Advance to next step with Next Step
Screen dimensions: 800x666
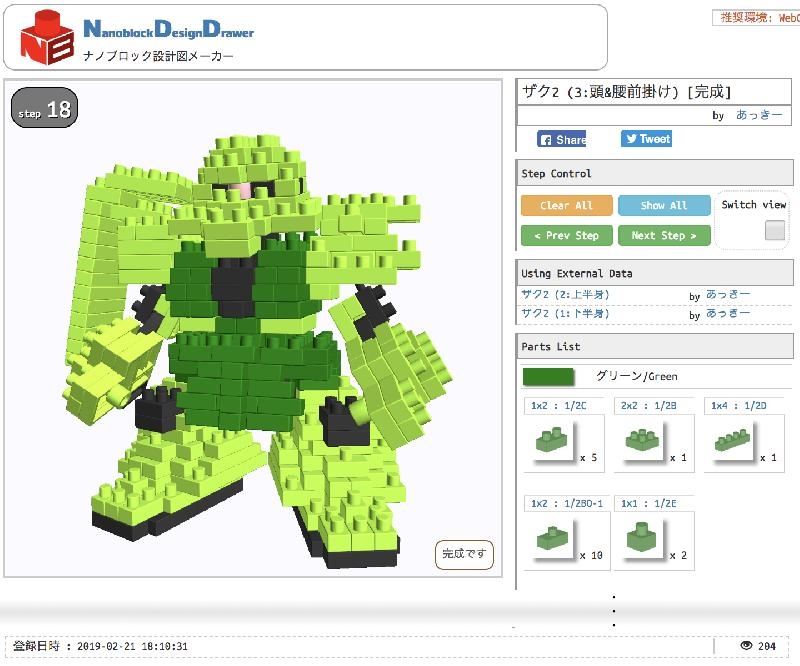664,235
